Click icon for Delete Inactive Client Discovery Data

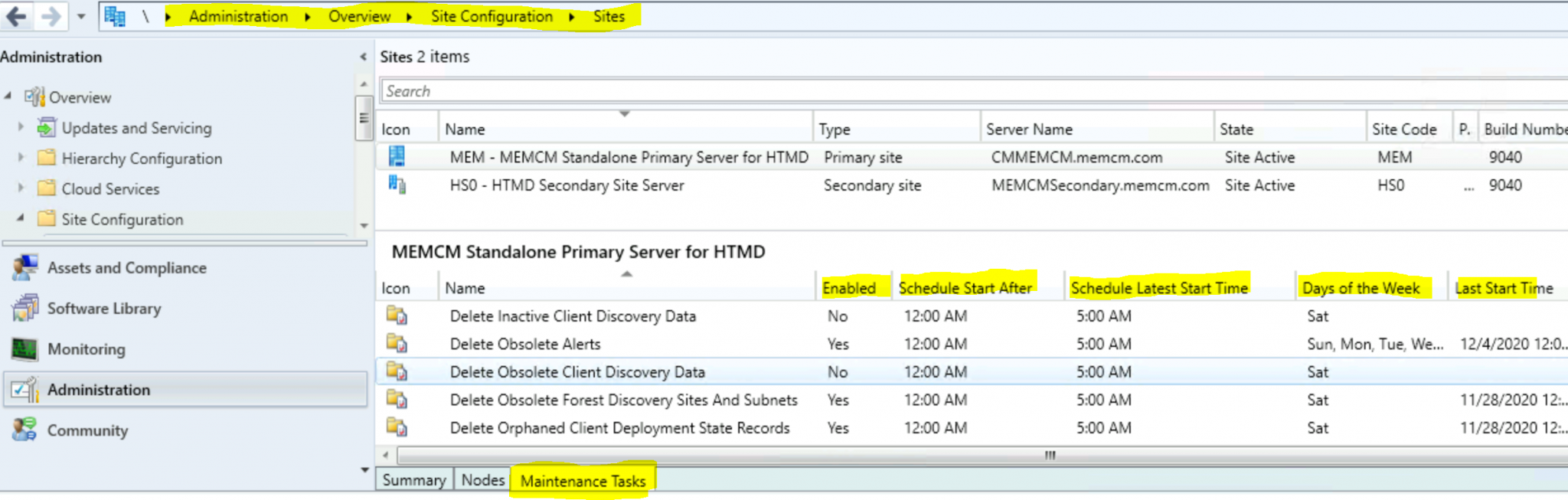[397, 315]
